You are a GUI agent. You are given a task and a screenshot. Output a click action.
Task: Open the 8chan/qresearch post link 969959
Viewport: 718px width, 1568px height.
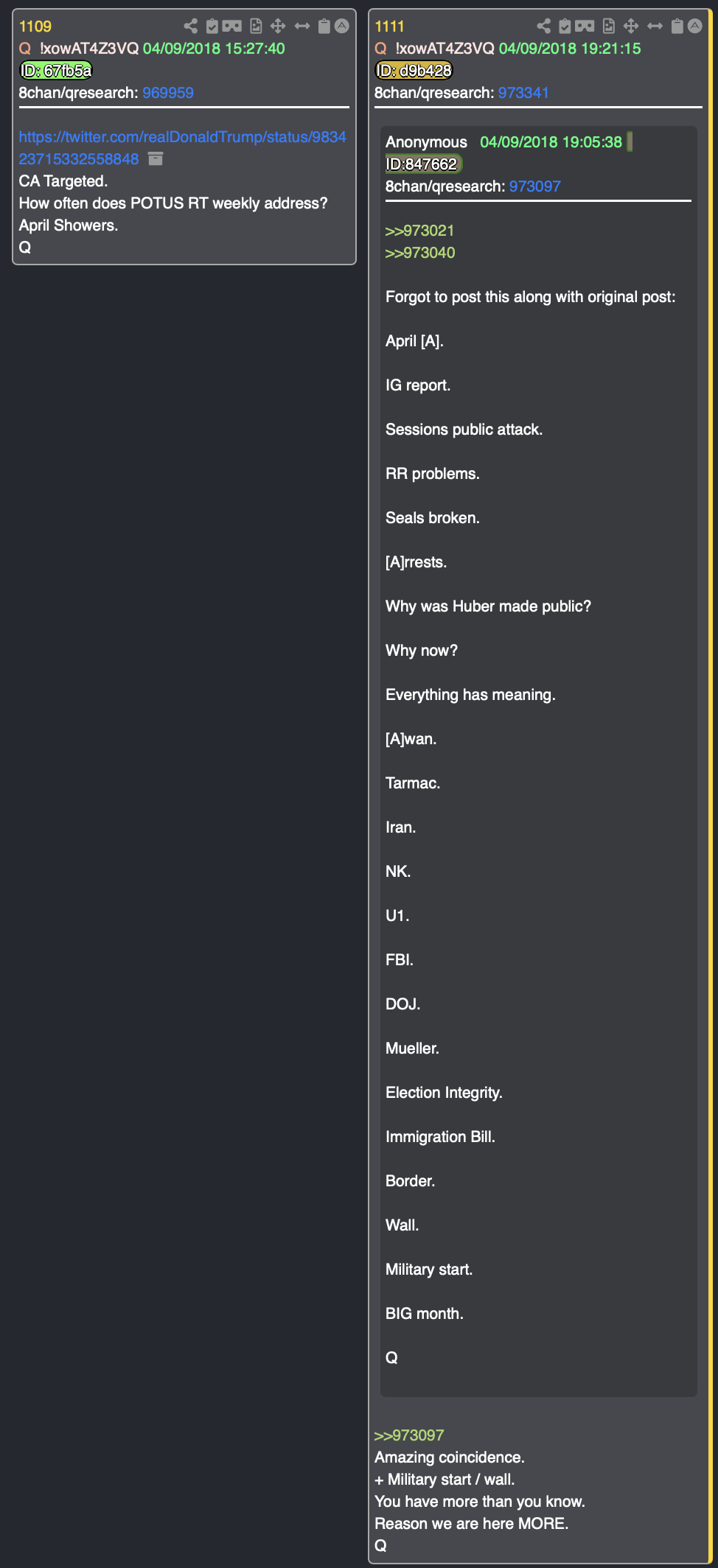click(168, 93)
